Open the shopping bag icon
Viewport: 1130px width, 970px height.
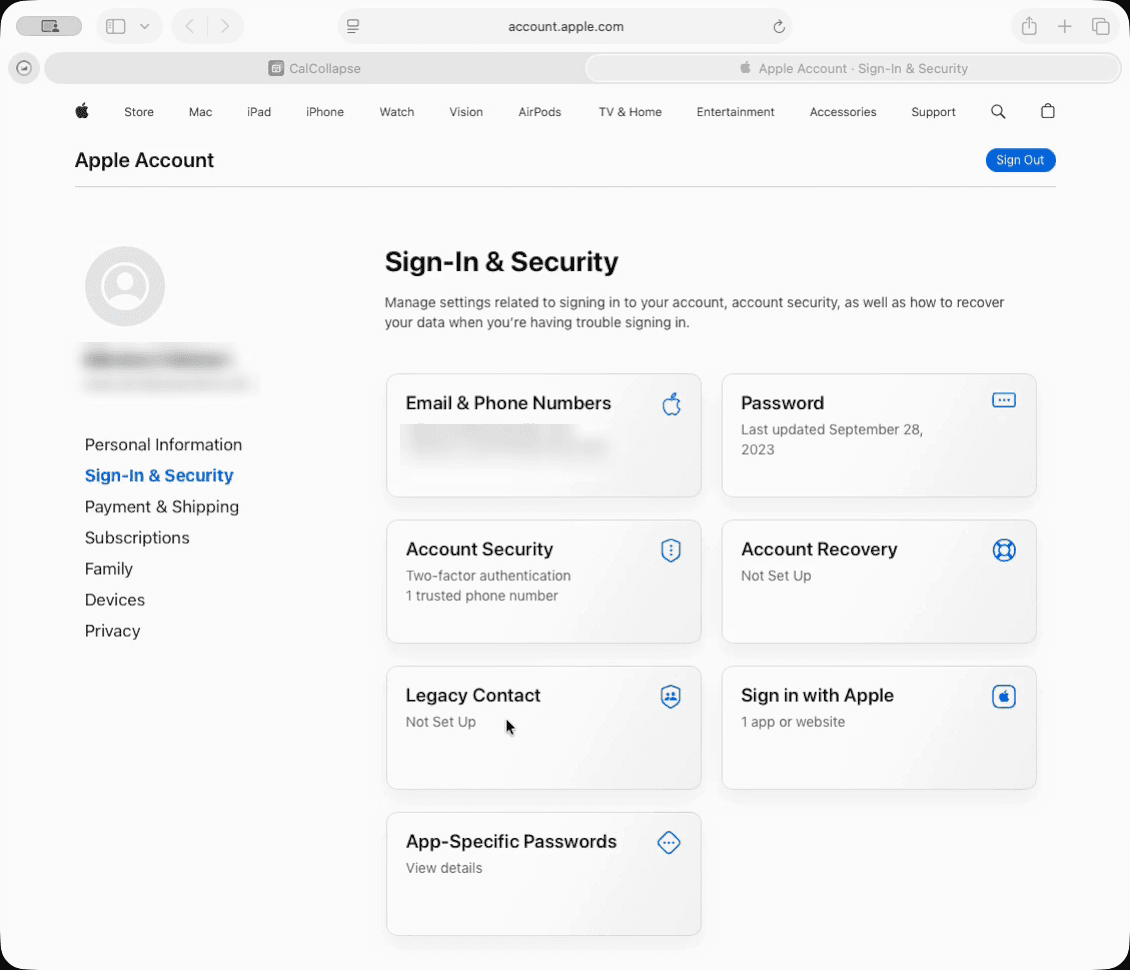tap(1048, 111)
